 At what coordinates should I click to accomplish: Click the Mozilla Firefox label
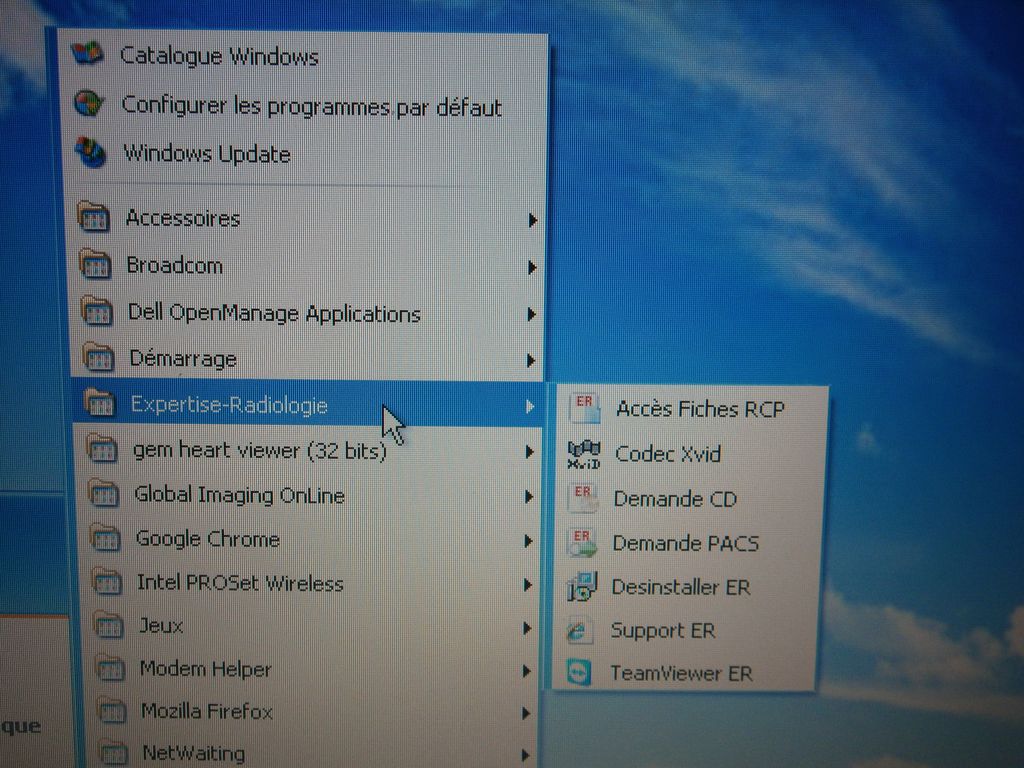click(206, 711)
